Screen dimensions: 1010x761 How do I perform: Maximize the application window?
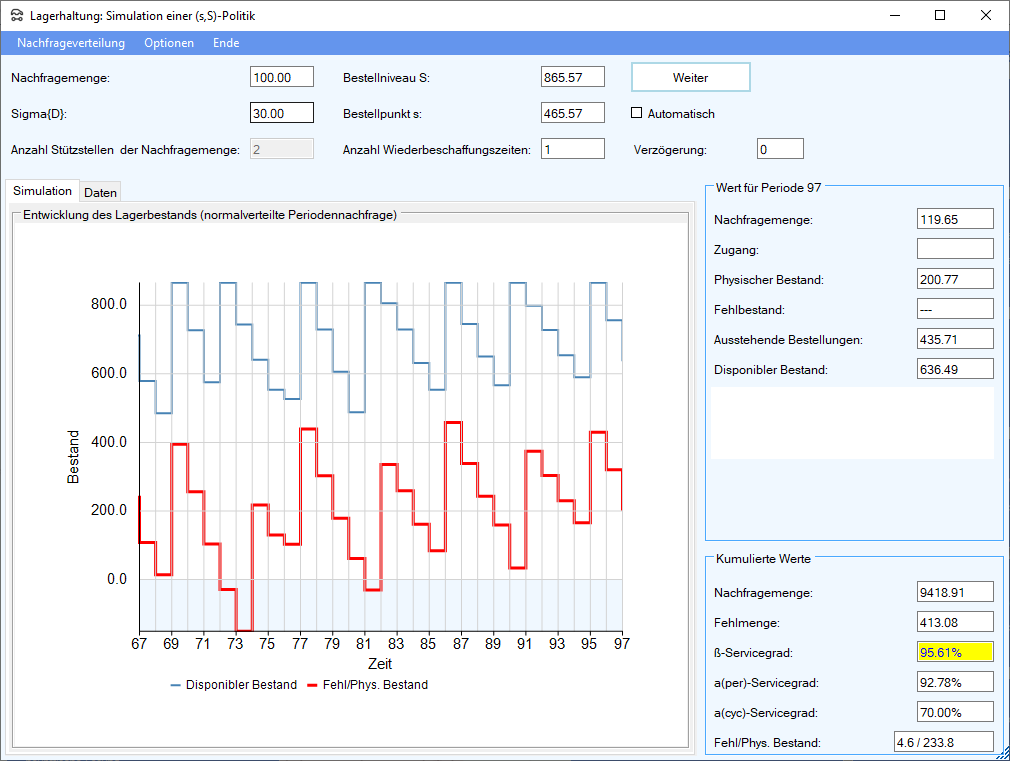[939, 15]
